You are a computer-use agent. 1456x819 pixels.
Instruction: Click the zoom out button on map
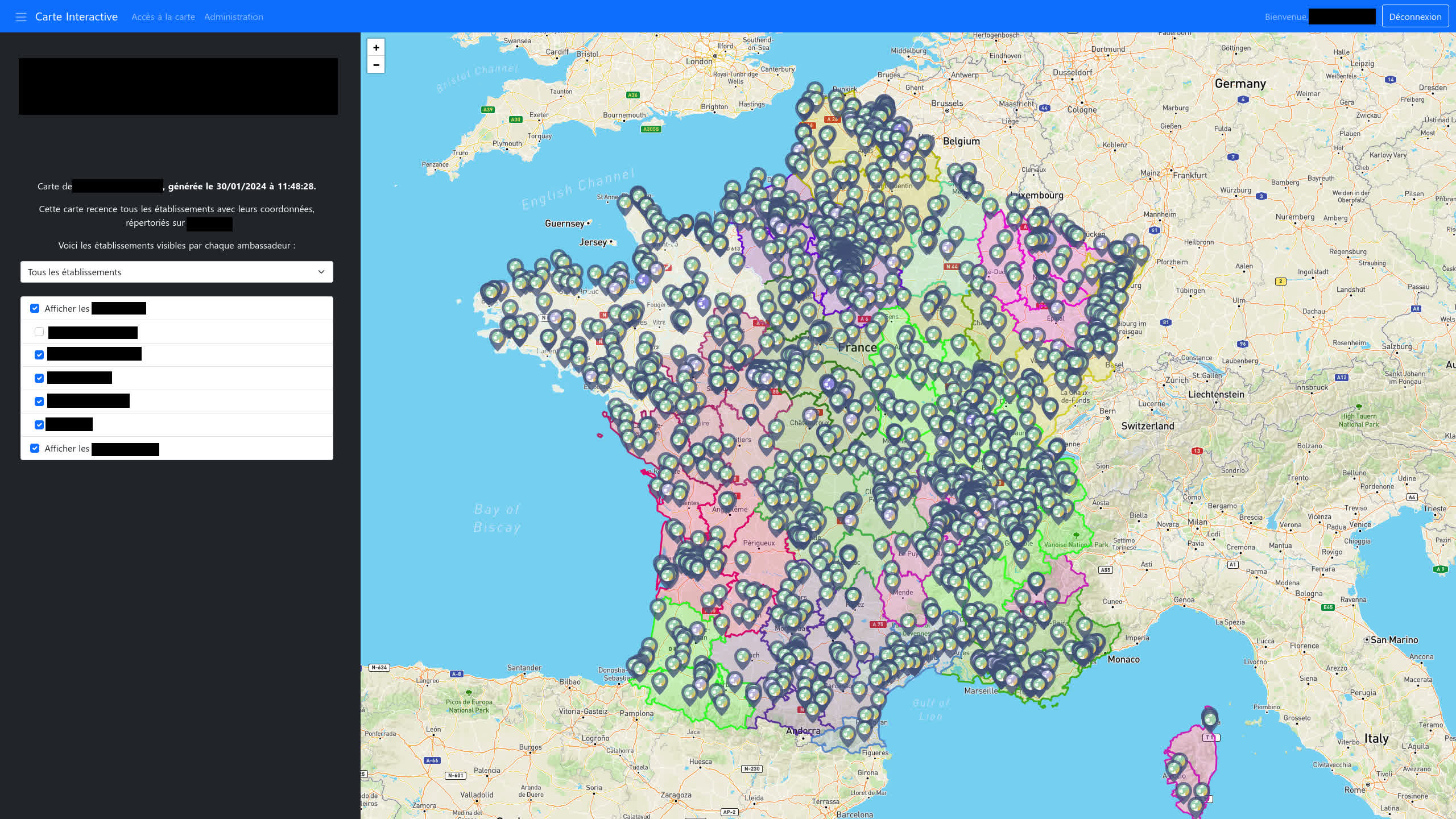(x=376, y=65)
